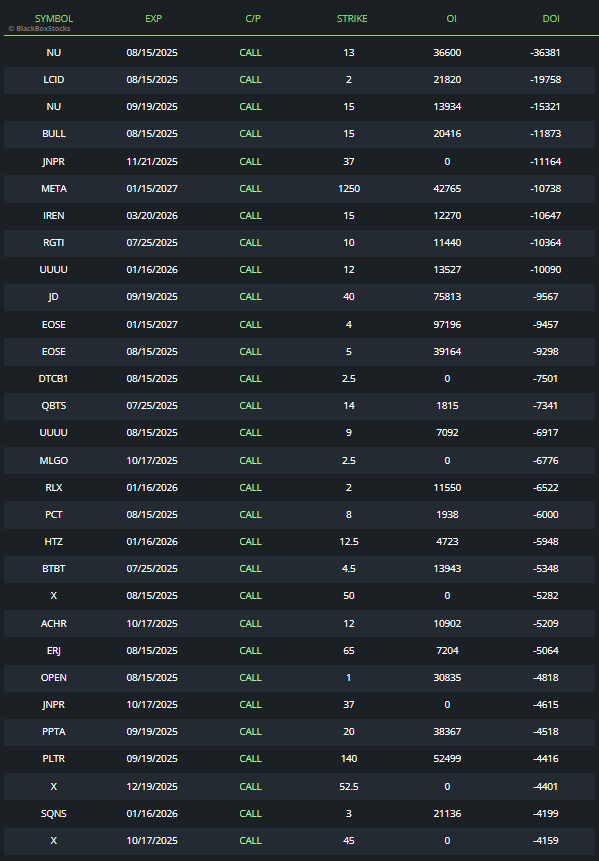Select the ACHR symbol cell

54,623
